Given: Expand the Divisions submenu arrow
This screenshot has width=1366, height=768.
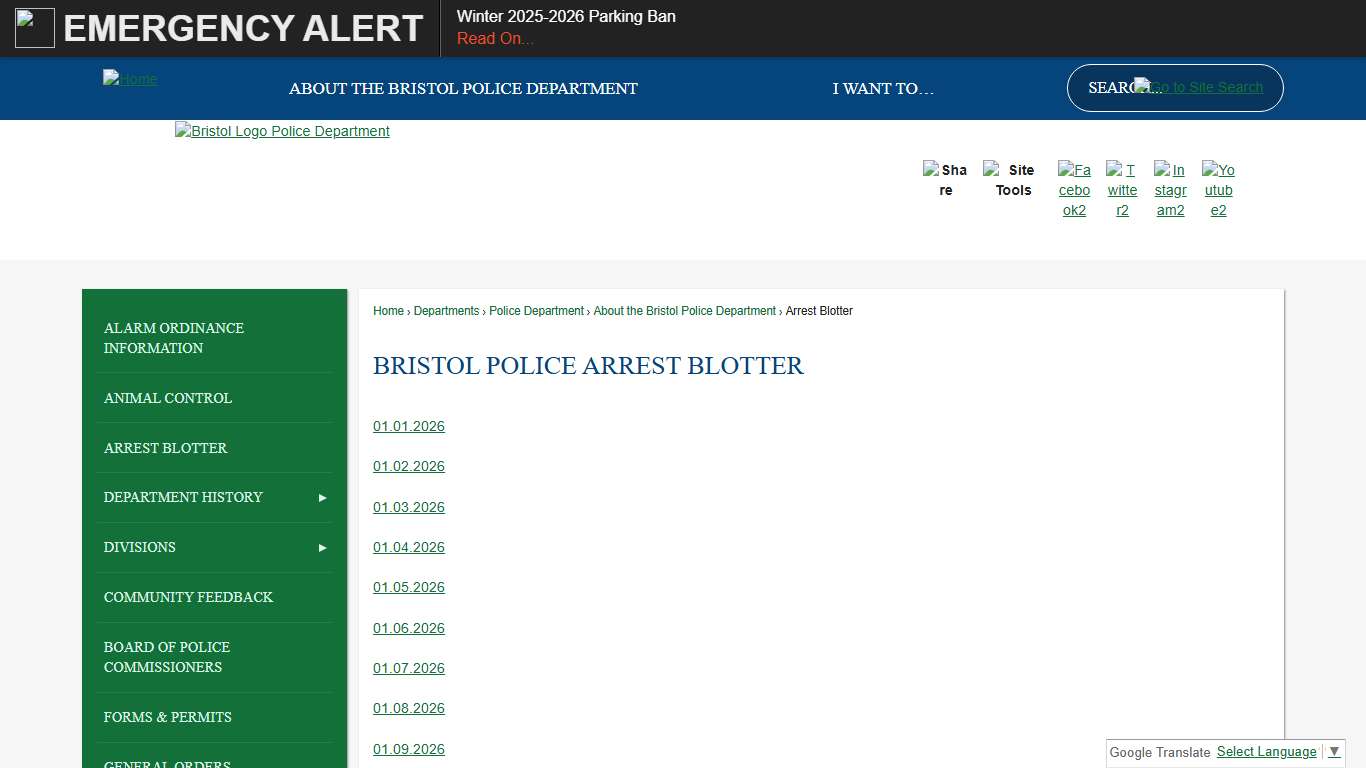Looking at the screenshot, I should (322, 547).
